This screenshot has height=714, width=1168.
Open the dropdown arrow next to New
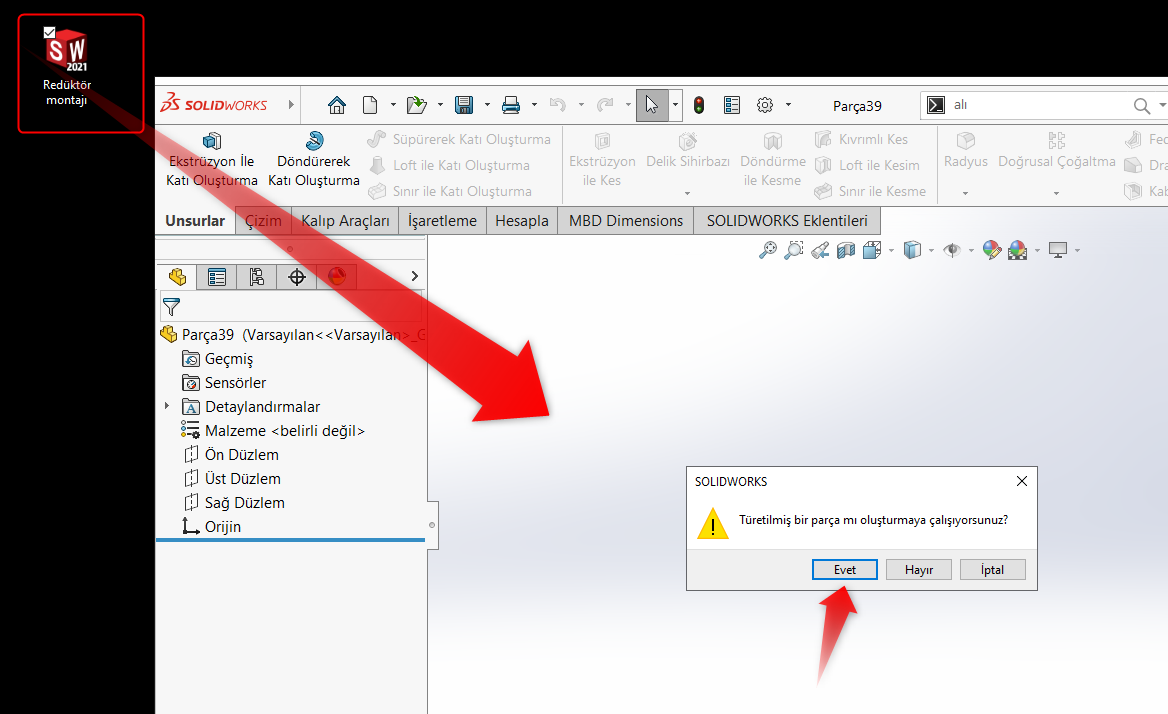tap(393, 105)
